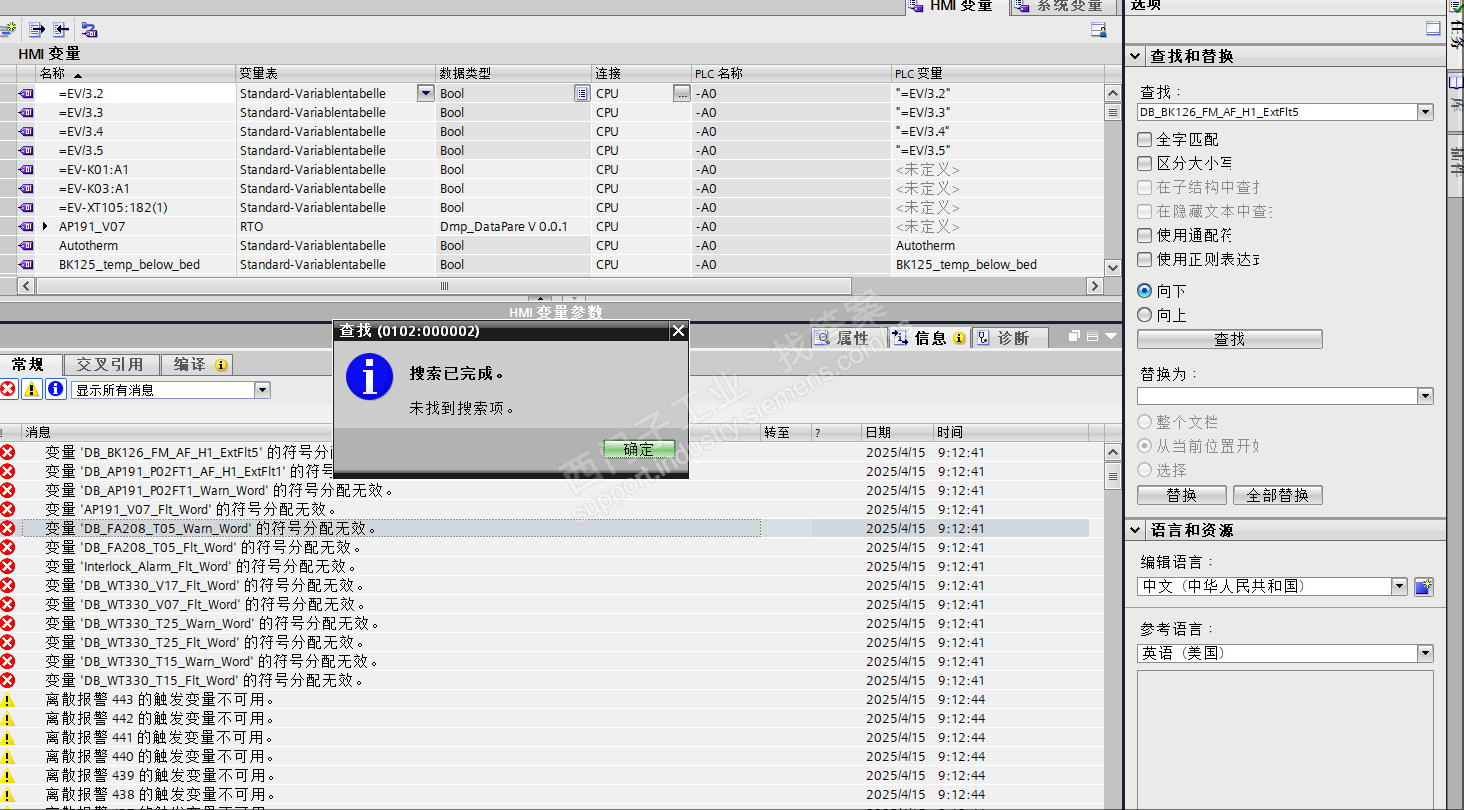
Task: Click the message list scroll up arrow
Action: 1112,453
